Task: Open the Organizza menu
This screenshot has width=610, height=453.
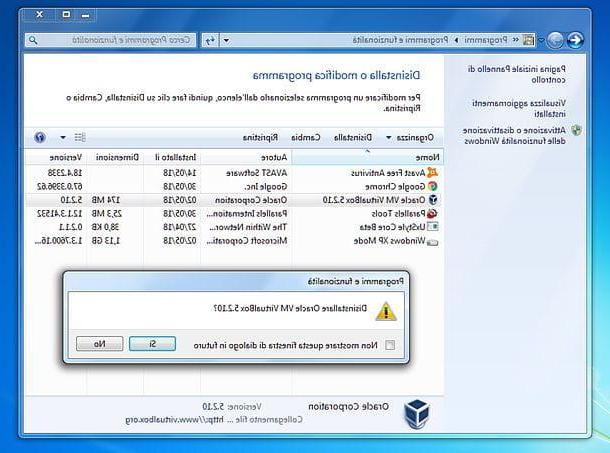Action: tap(415, 138)
